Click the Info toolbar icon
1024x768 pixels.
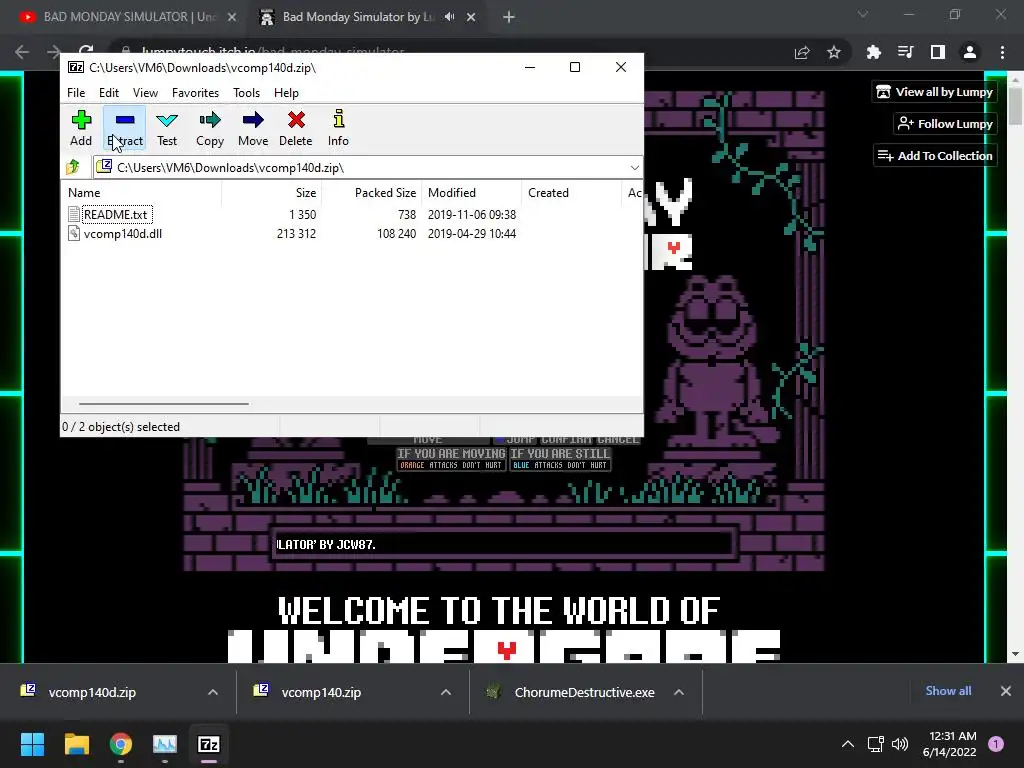pyautogui.click(x=338, y=128)
